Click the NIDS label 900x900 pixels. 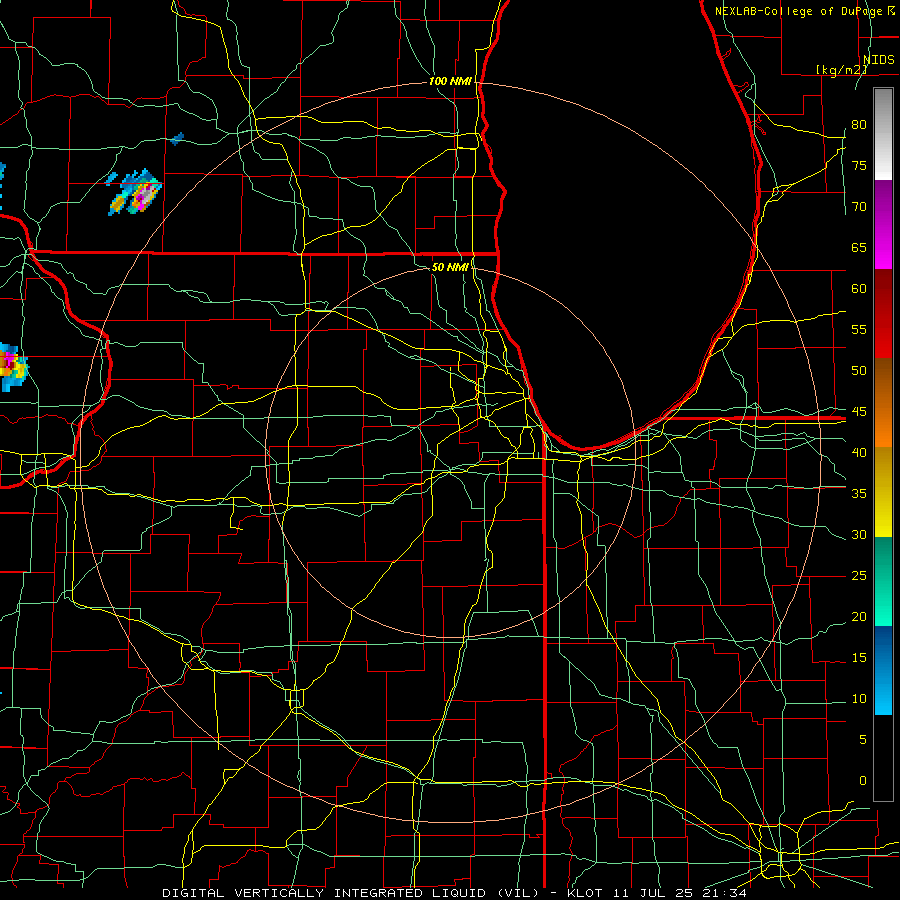[878, 59]
